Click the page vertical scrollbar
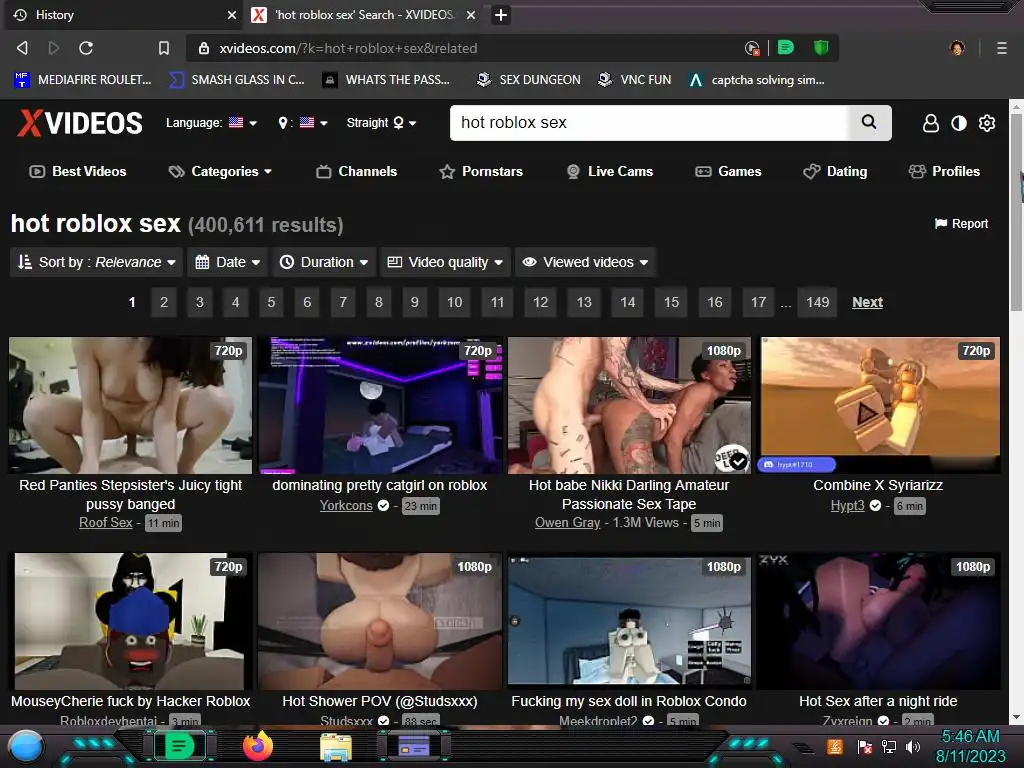Viewport: 1024px width, 768px height. click(x=1016, y=212)
